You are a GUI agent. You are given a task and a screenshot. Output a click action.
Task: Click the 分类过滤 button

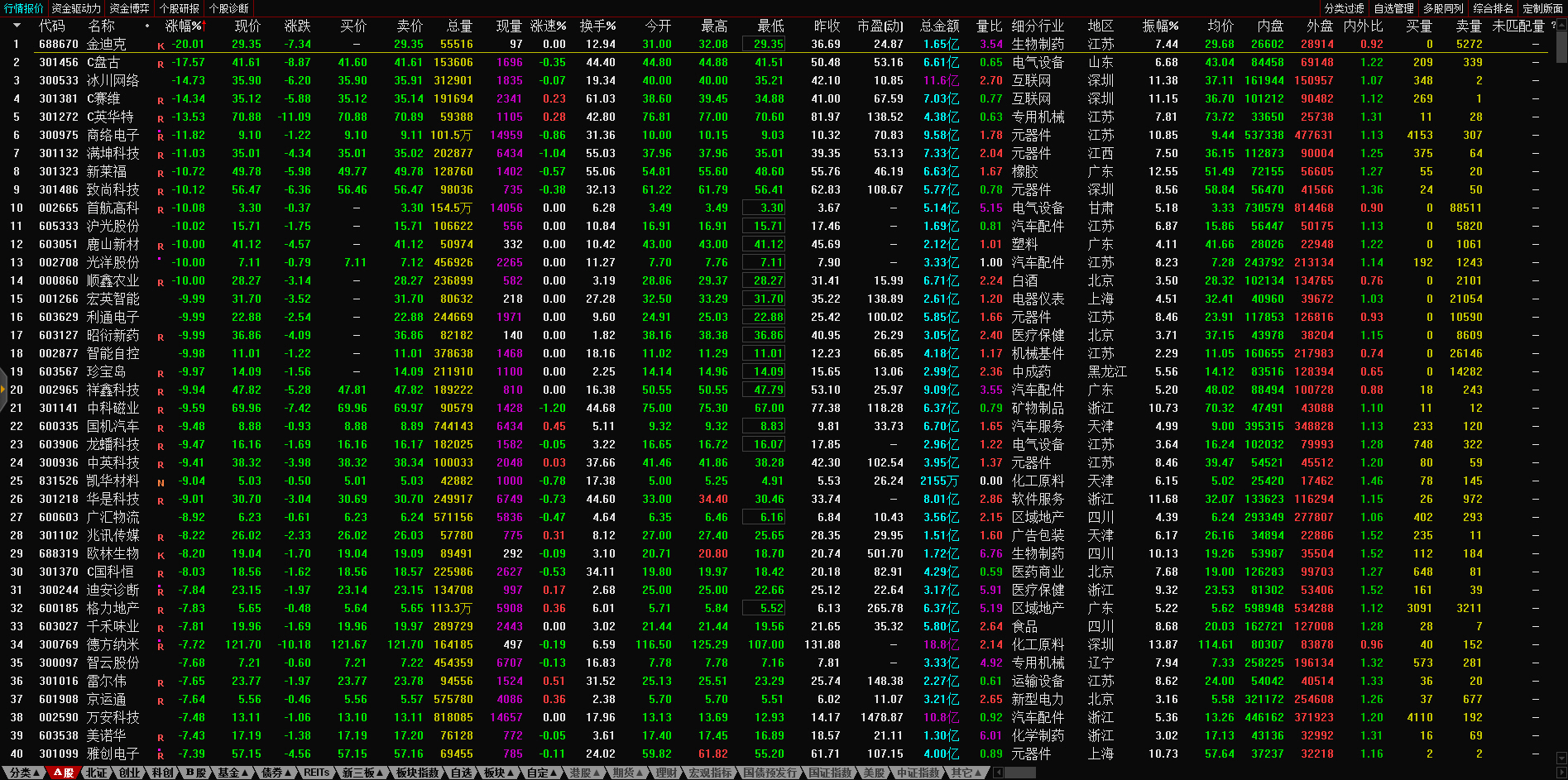tap(1345, 8)
